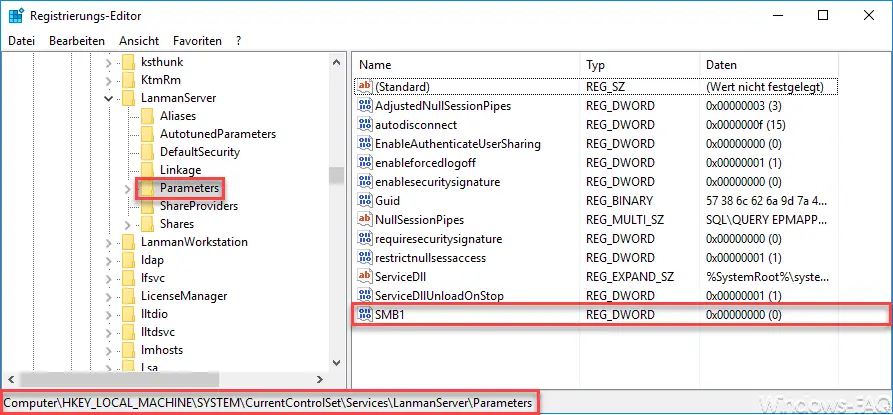The image size is (893, 415).
Task: Click the SMB1 DWORD value icon
Action: click(364, 314)
